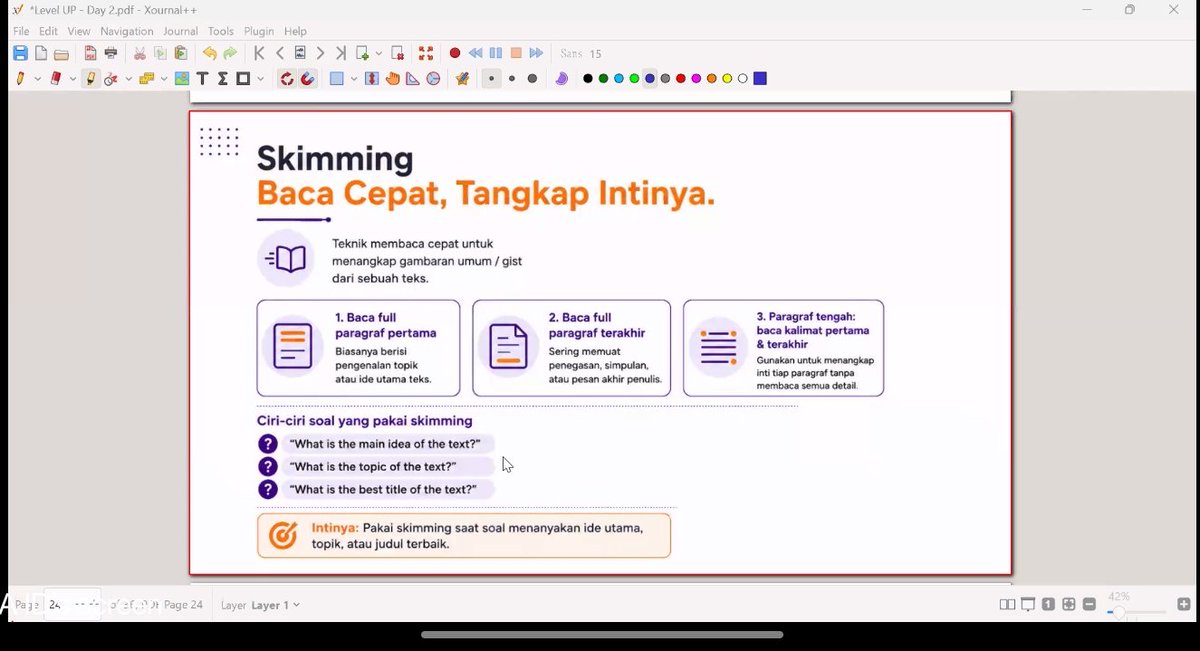Toggle fullscreen mode icon
The image size is (1200, 651).
click(426, 53)
